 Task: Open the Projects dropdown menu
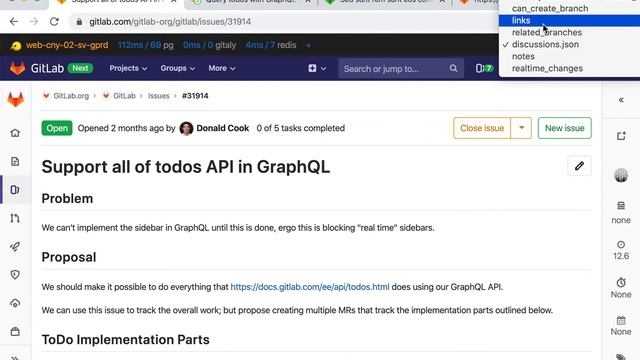click(128, 68)
